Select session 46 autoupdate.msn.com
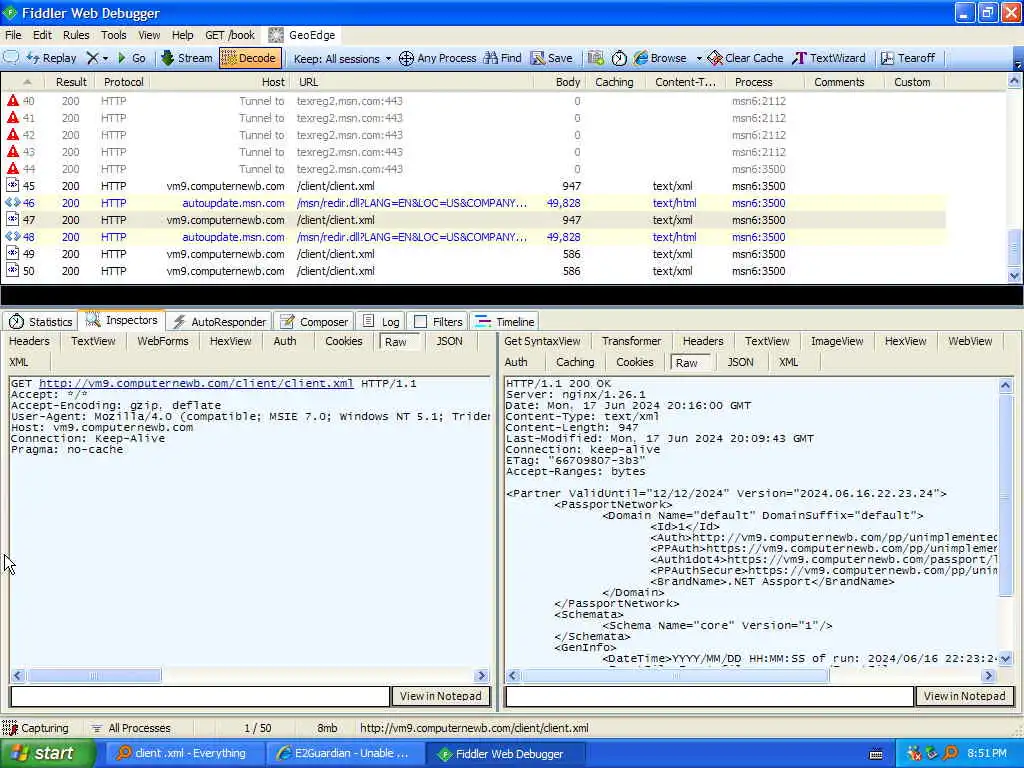The height and width of the screenshot is (768, 1024). pyautogui.click(x=473, y=203)
